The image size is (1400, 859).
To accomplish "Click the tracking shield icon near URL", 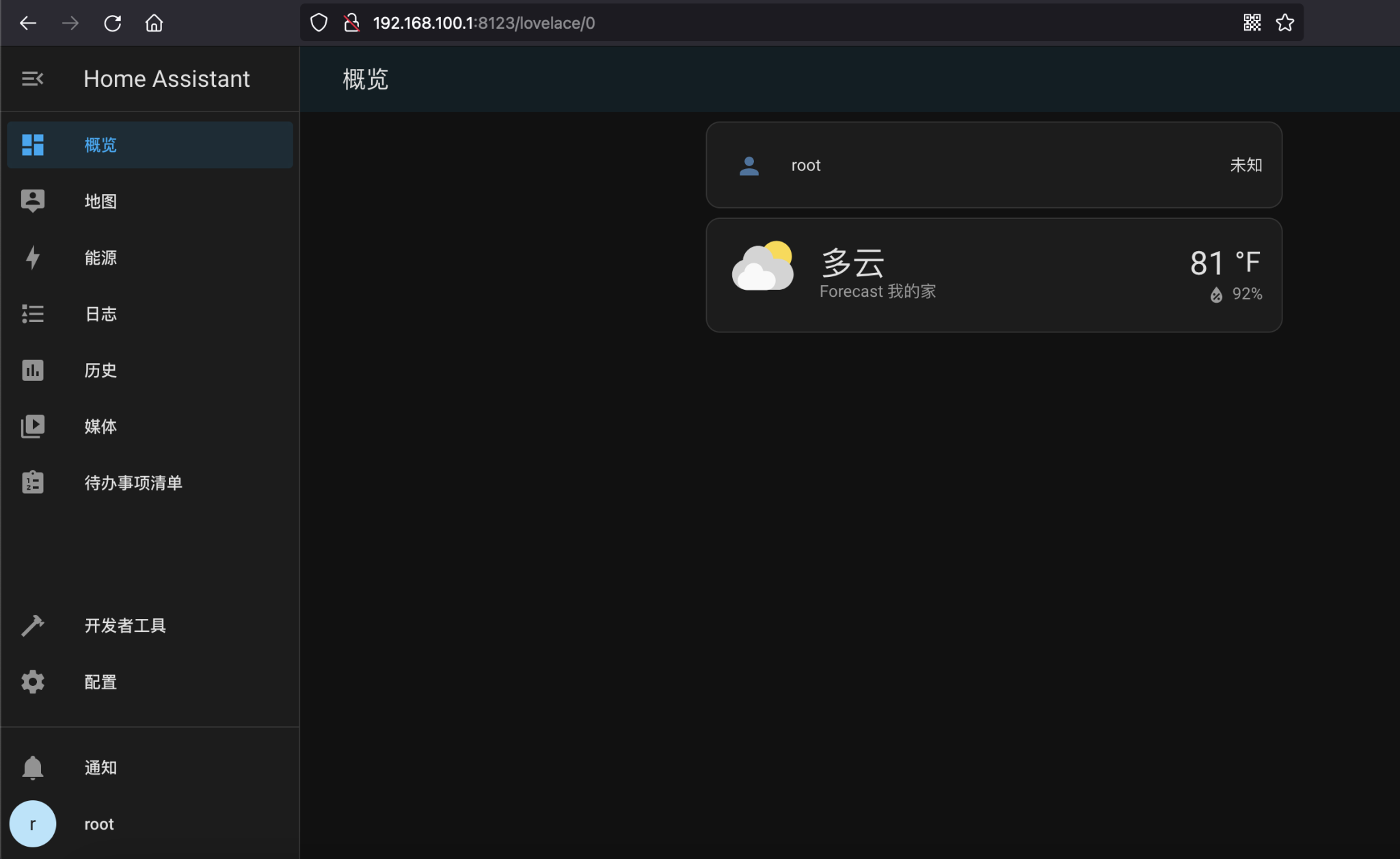I will (319, 22).
